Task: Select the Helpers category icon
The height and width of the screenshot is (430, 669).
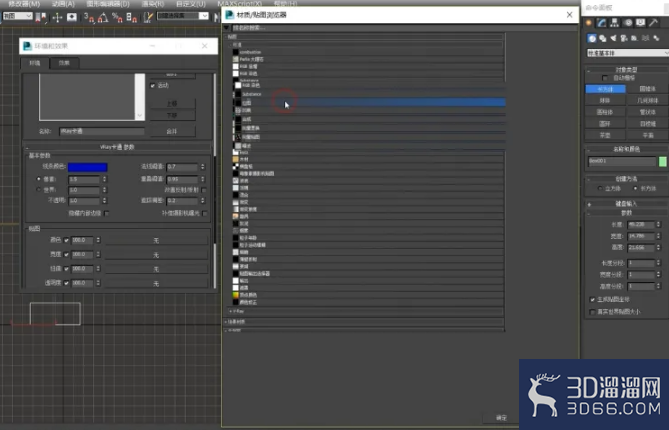Action: [x=634, y=38]
